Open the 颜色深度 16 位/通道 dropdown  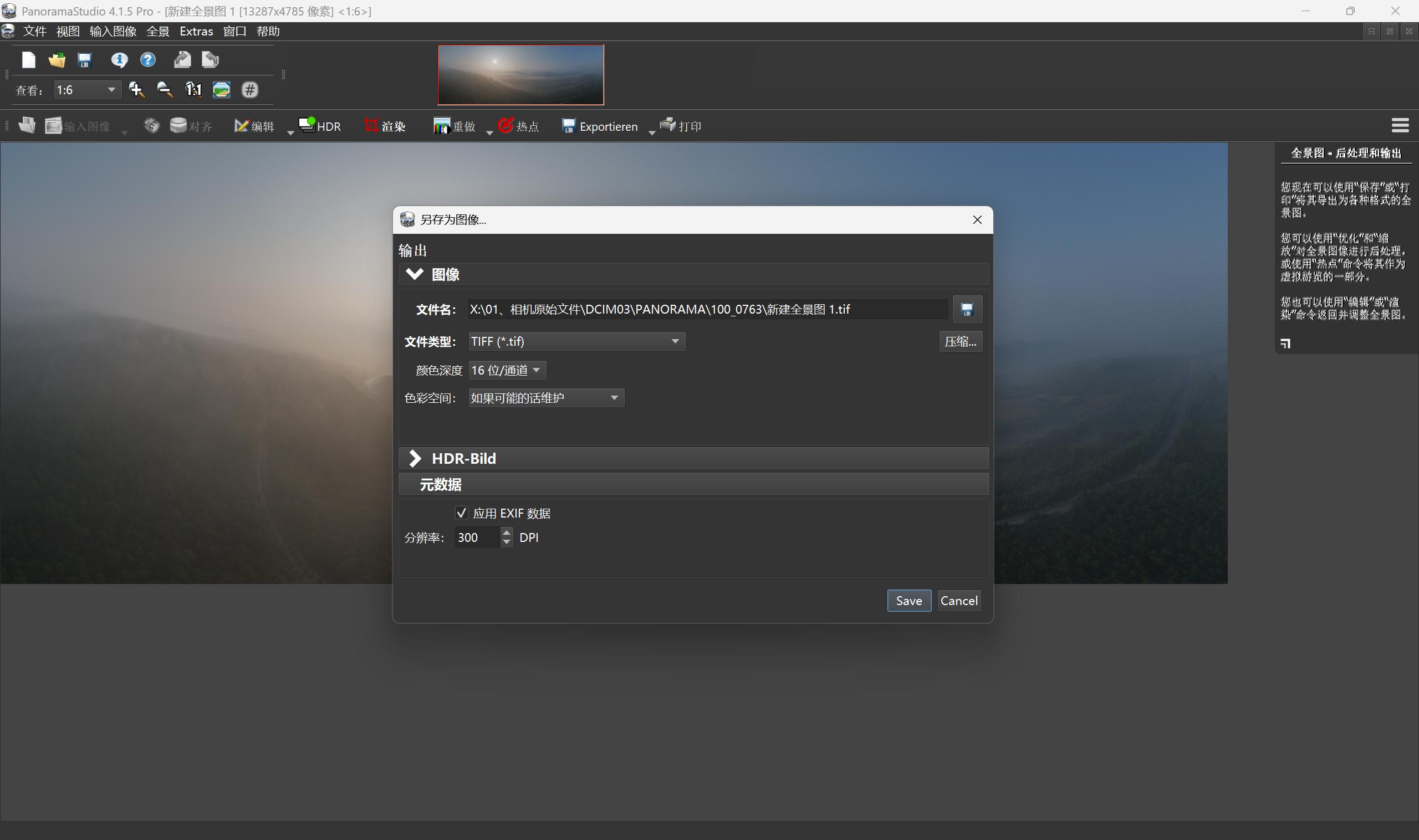[507, 370]
